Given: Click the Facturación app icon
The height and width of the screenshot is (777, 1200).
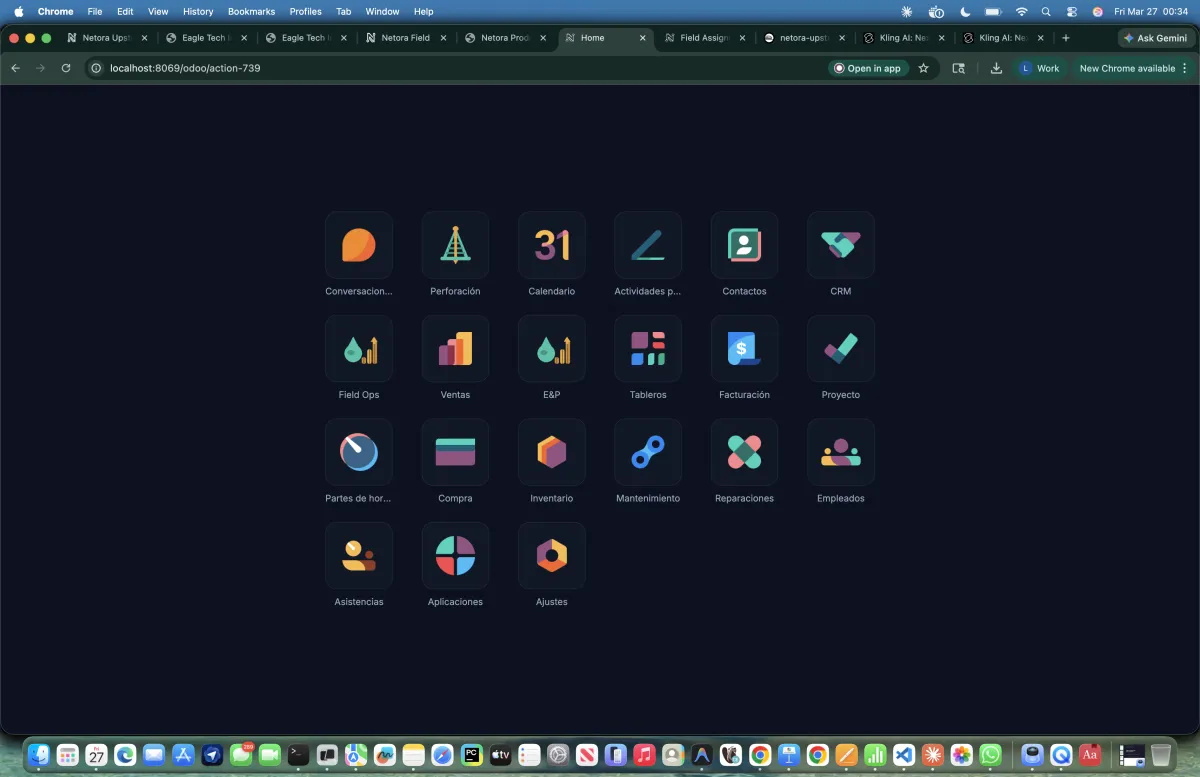Looking at the screenshot, I should pyautogui.click(x=744, y=349).
